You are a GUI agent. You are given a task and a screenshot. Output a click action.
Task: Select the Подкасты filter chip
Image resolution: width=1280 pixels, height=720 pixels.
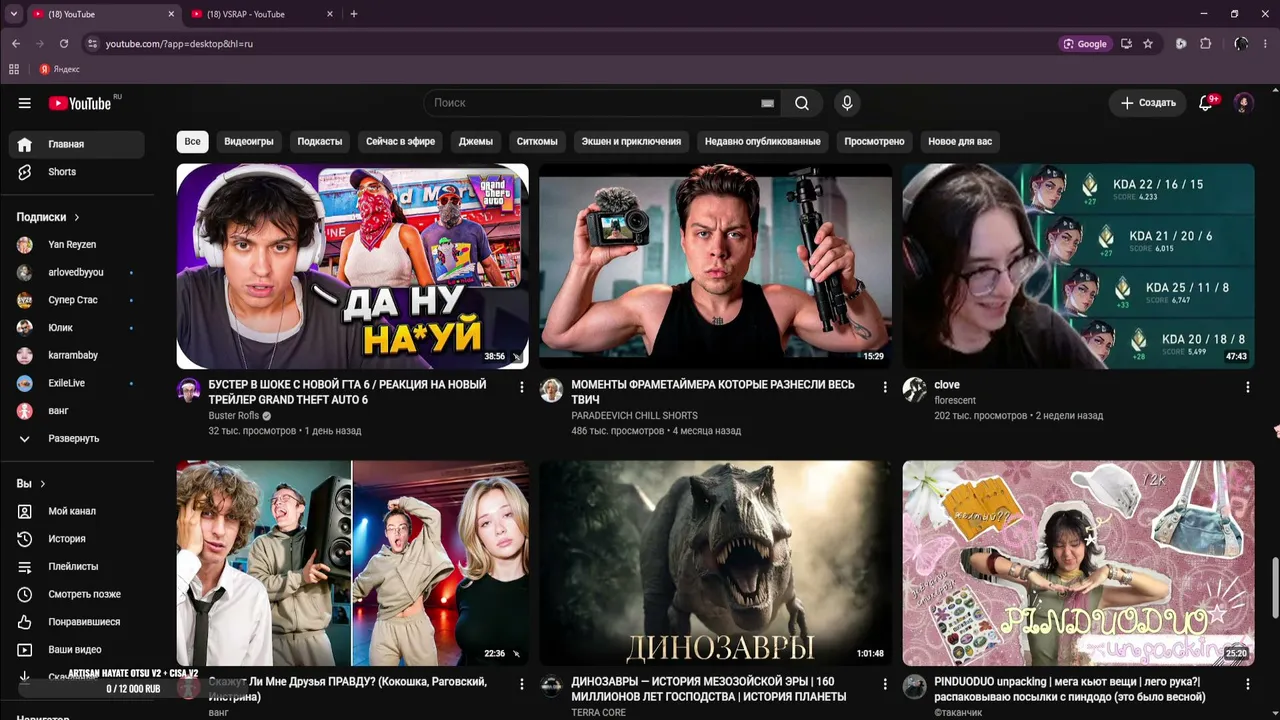tap(320, 142)
